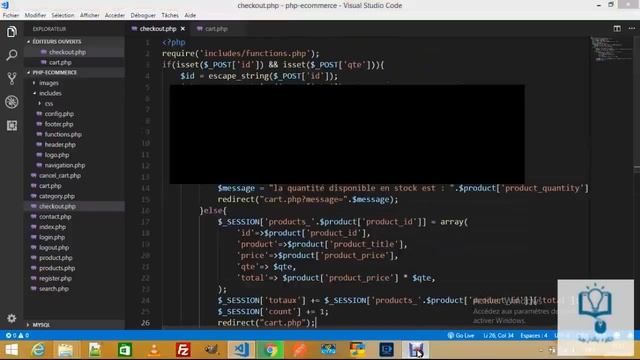
Task: Open FileZilla from the taskbar
Action: [x=183, y=350]
